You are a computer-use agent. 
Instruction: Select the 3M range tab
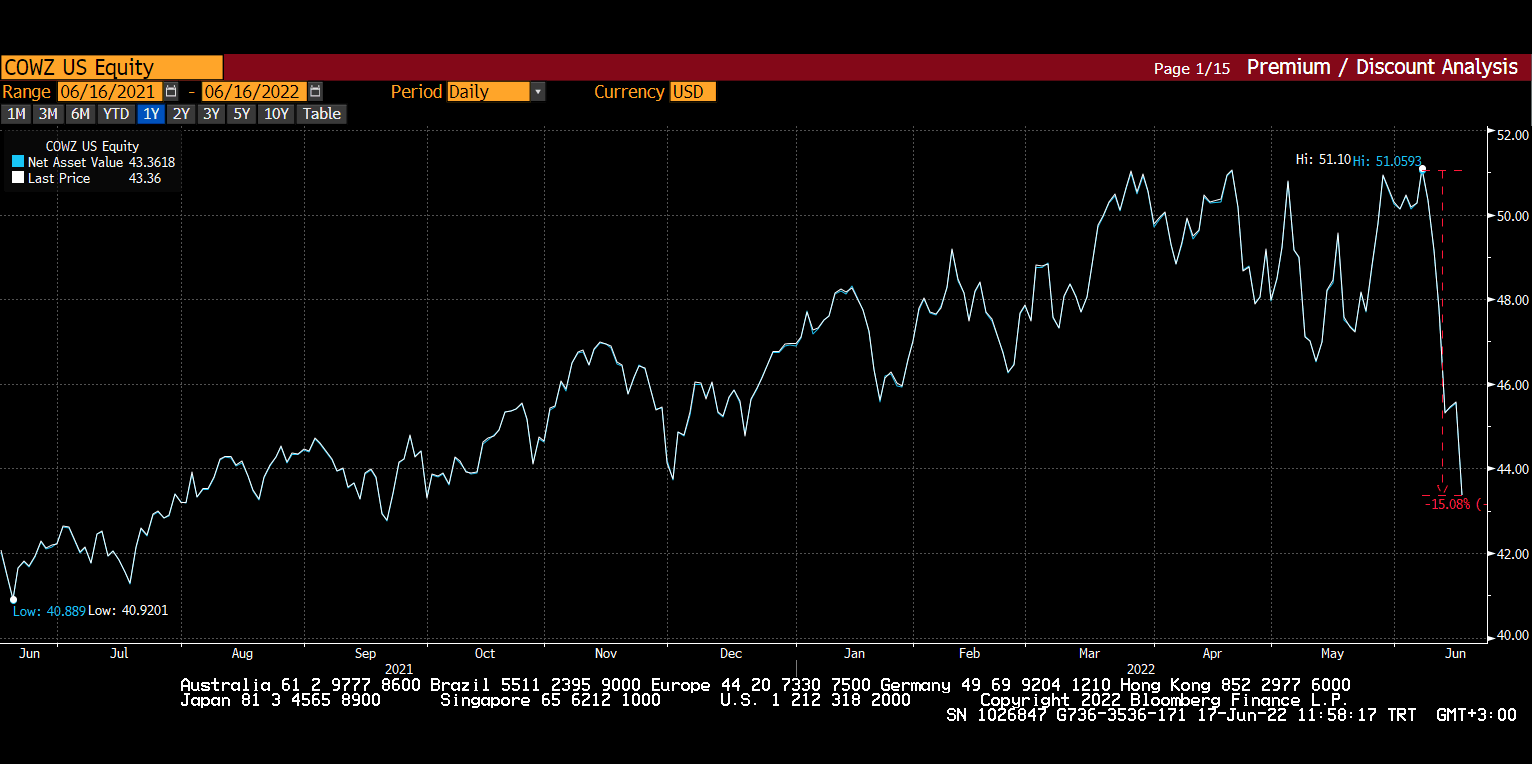click(x=48, y=114)
